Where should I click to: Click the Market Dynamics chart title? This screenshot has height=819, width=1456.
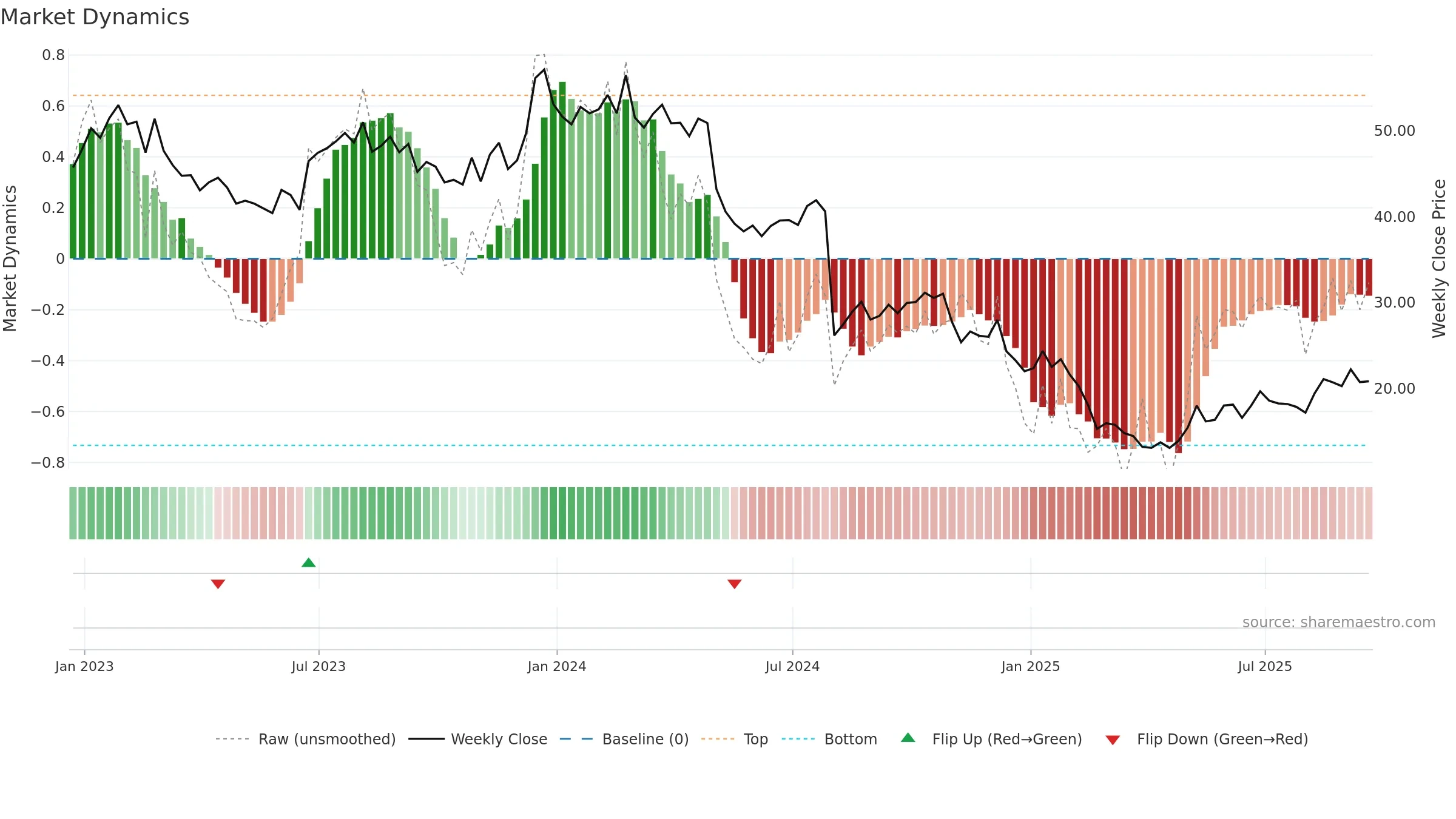[x=95, y=17]
